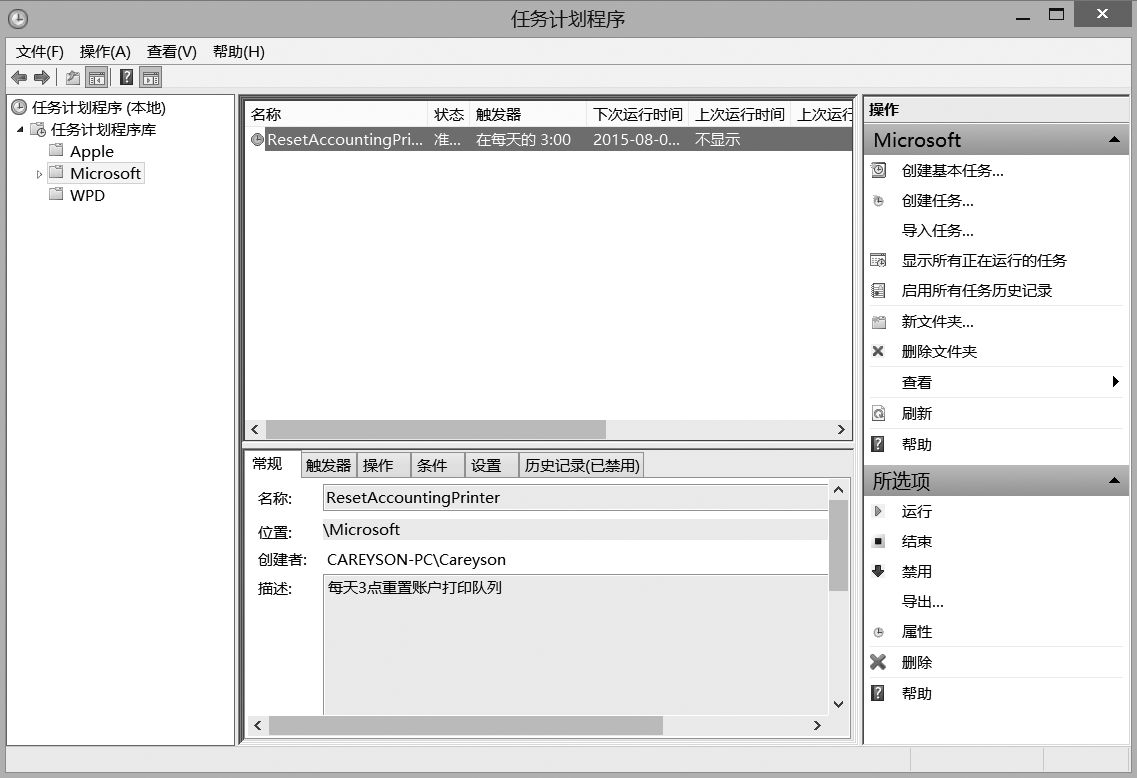
Task: Click the back arrow toolbar icon
Action: click(18, 78)
